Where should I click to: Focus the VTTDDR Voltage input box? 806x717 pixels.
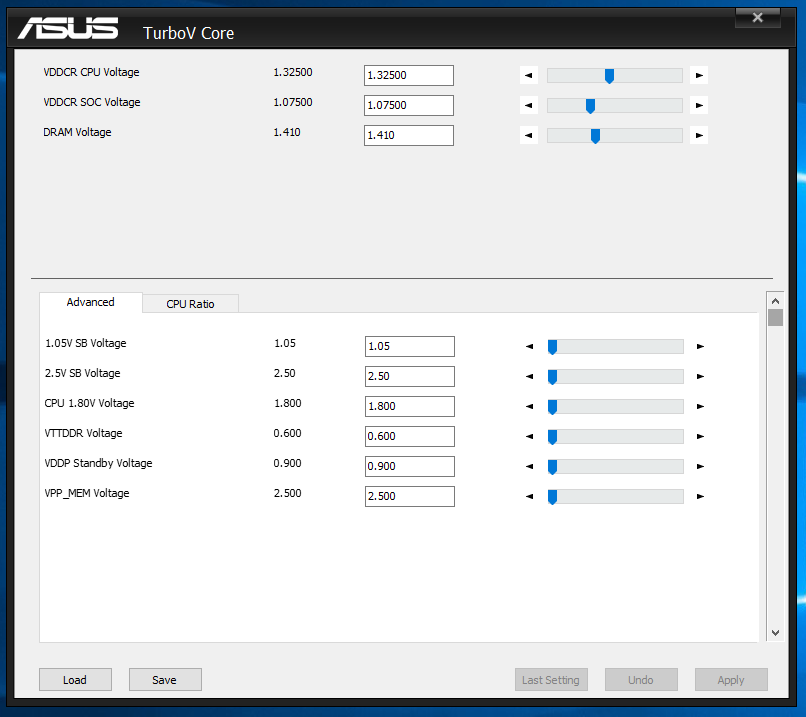click(x=410, y=436)
